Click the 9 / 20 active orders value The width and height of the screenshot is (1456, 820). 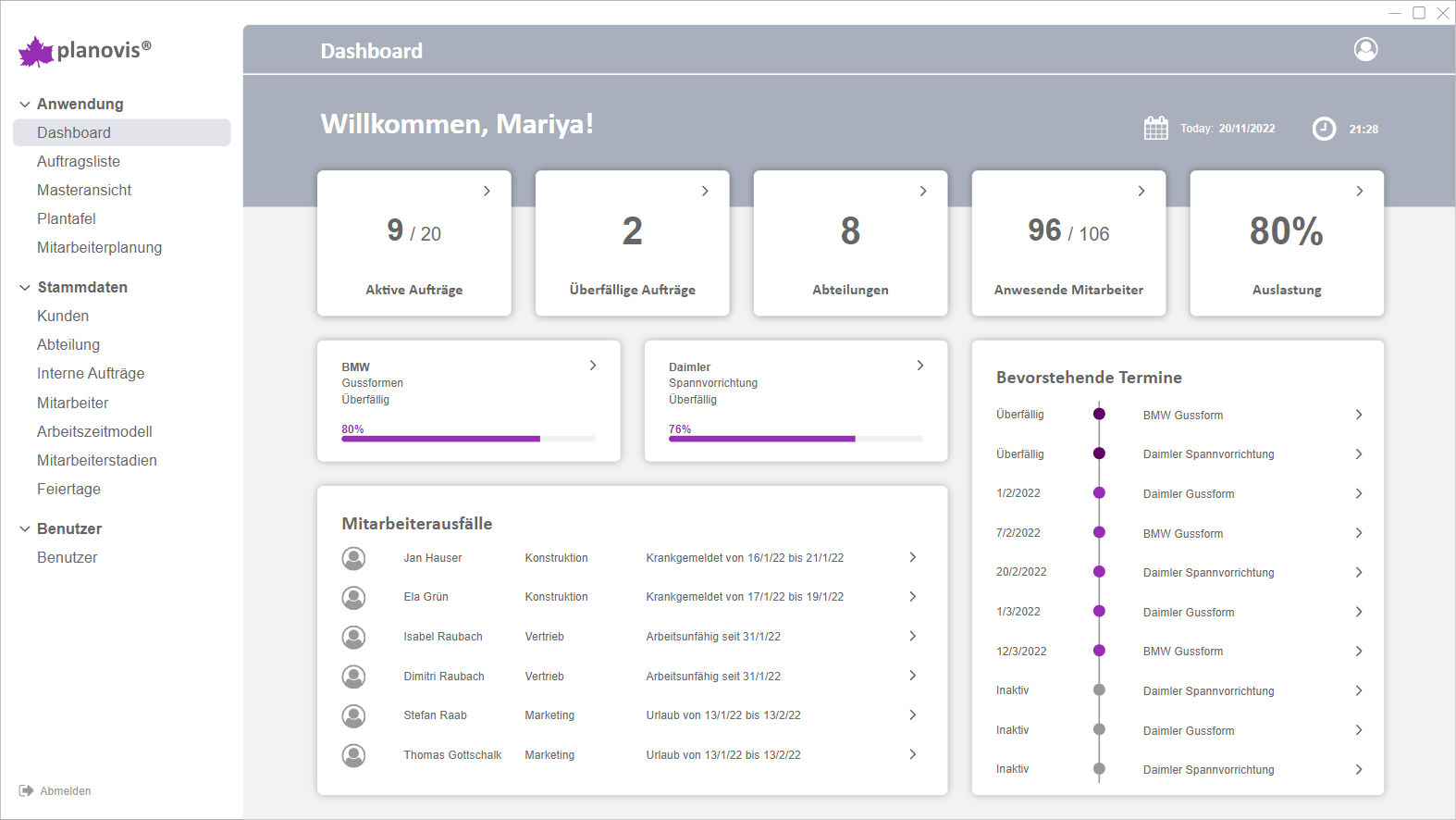point(414,230)
